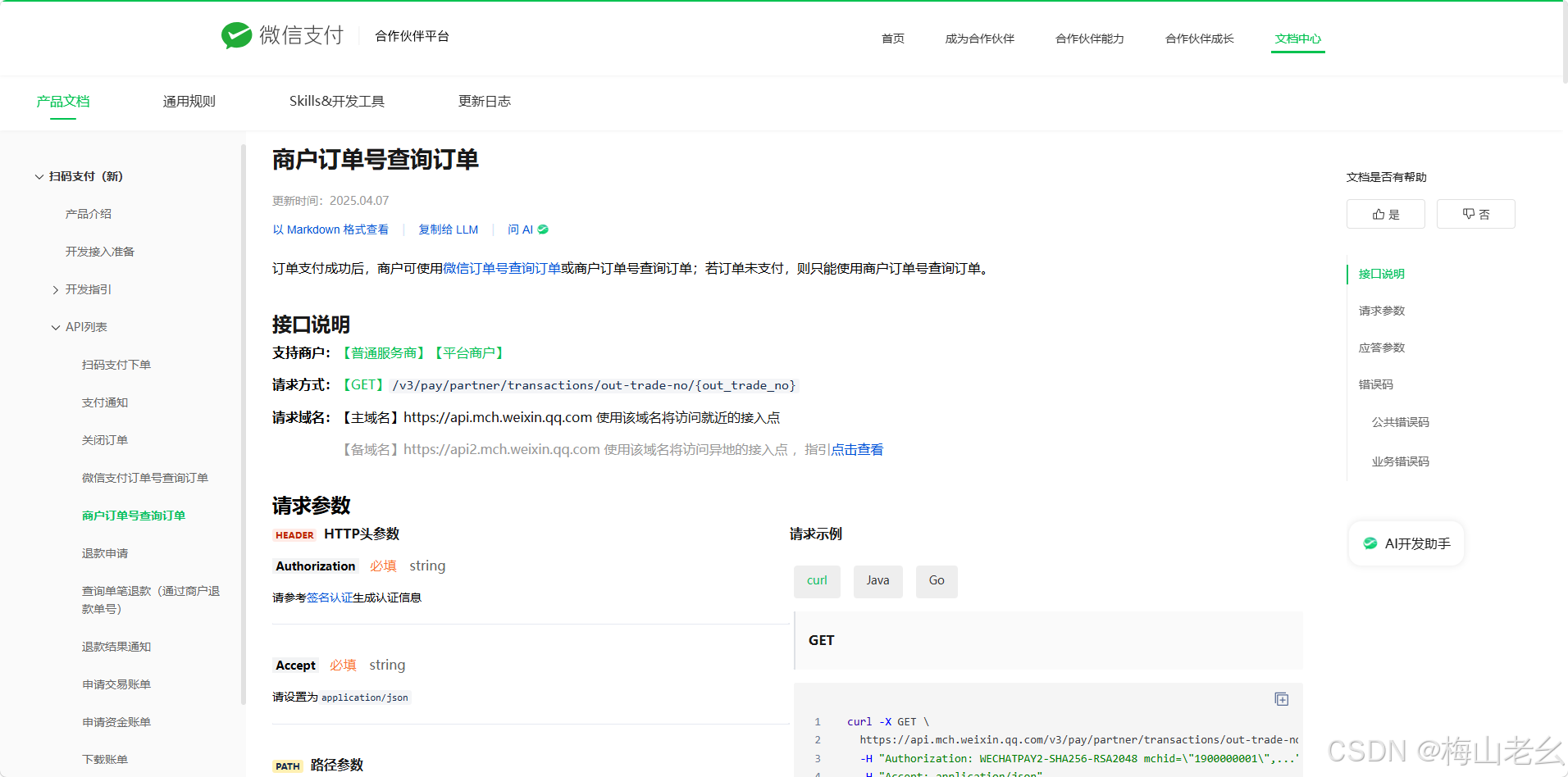
Task: Jump to 请求参数 in page outline
Action: click(x=1381, y=311)
